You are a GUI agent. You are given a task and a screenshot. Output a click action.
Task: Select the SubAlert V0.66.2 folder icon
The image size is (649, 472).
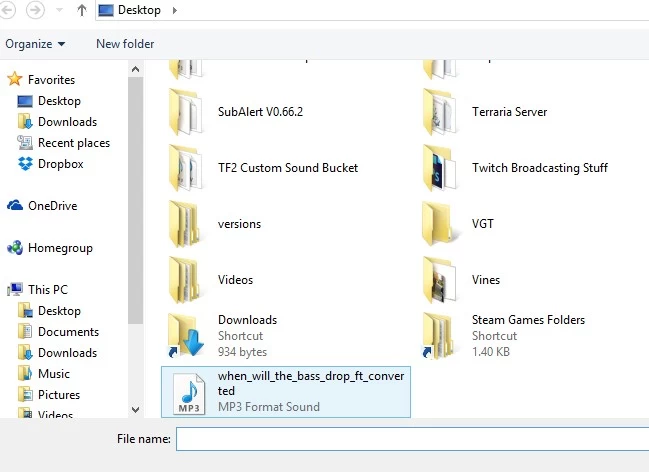pyautogui.click(x=186, y=112)
